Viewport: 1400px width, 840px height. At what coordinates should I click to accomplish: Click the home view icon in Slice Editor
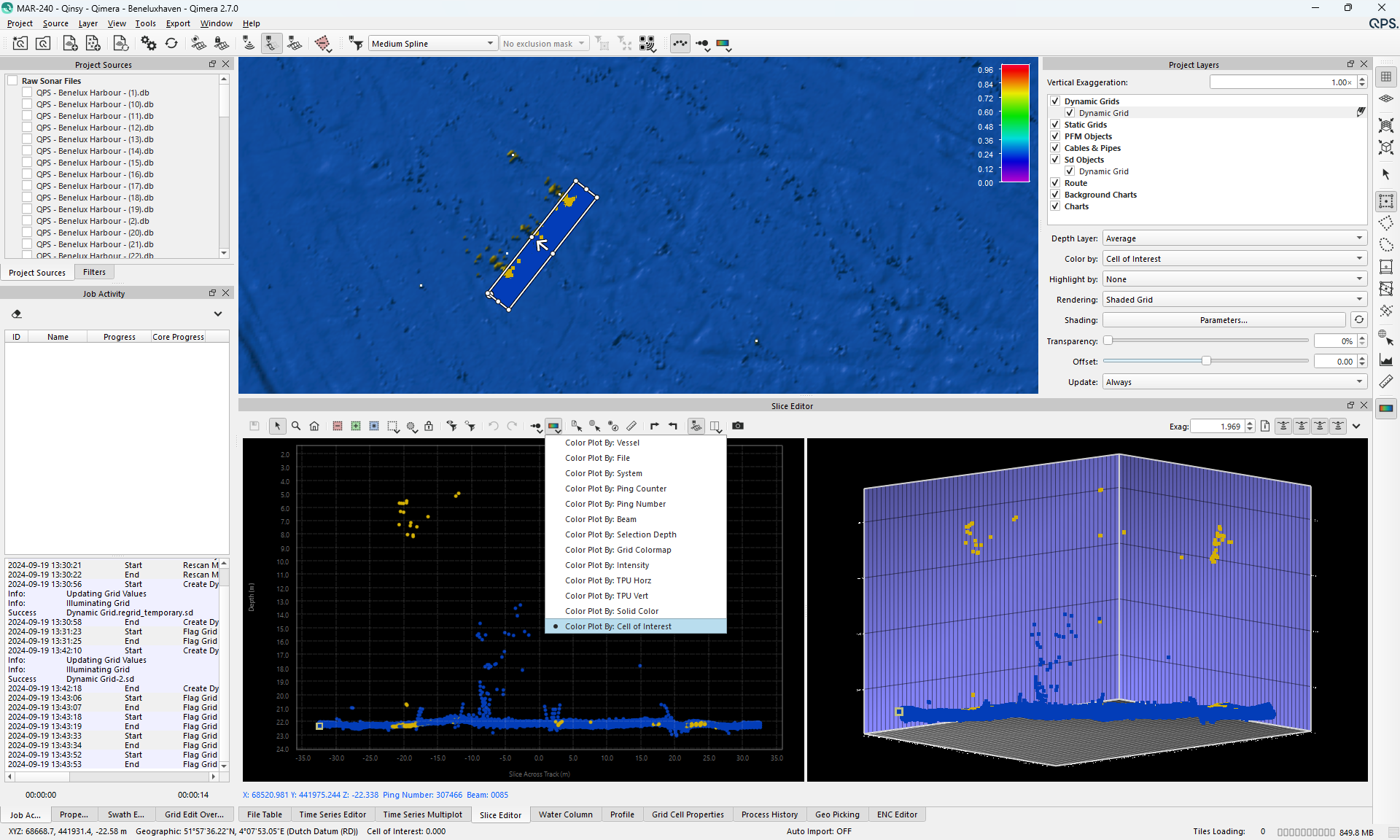click(314, 426)
